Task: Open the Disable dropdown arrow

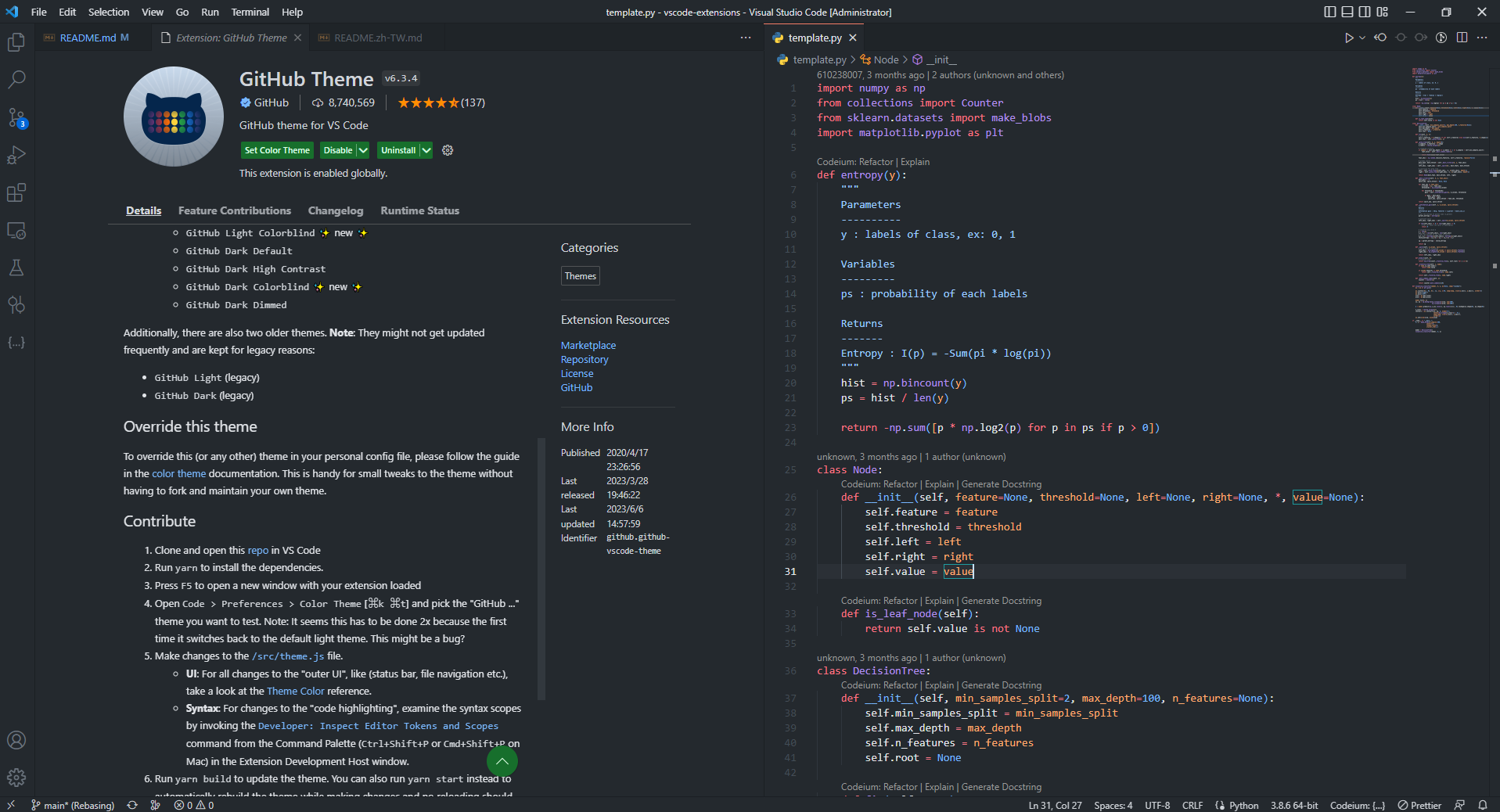Action: pyautogui.click(x=363, y=150)
